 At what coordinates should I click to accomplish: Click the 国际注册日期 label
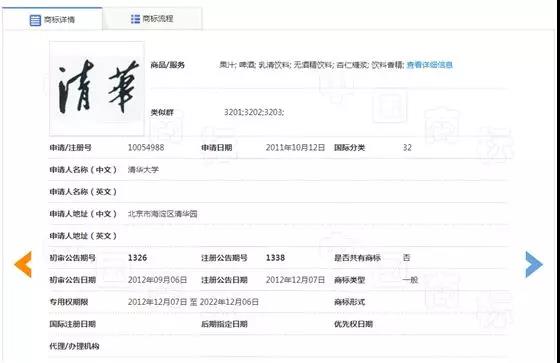point(72,324)
